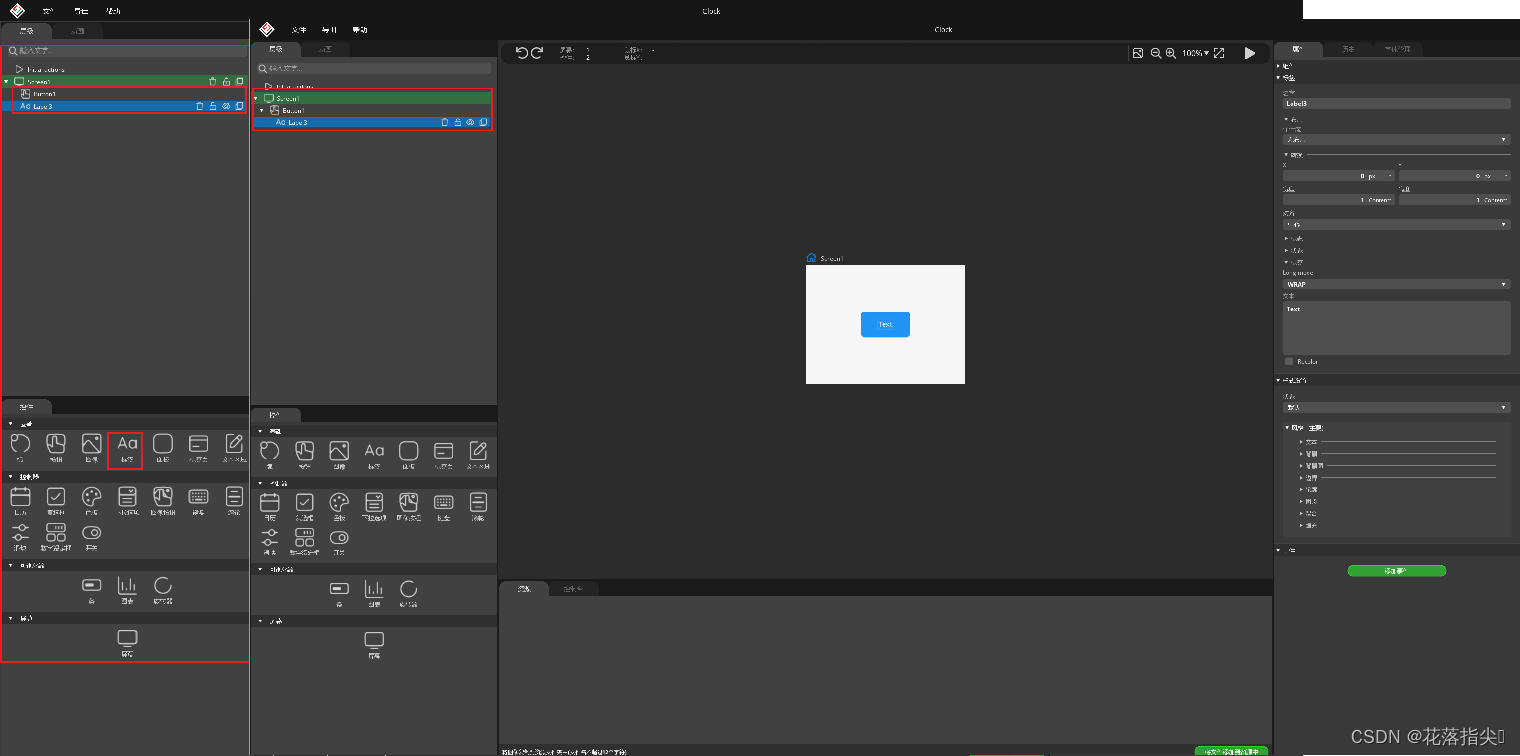Click the text content box containing Text

pyautogui.click(x=1396, y=328)
